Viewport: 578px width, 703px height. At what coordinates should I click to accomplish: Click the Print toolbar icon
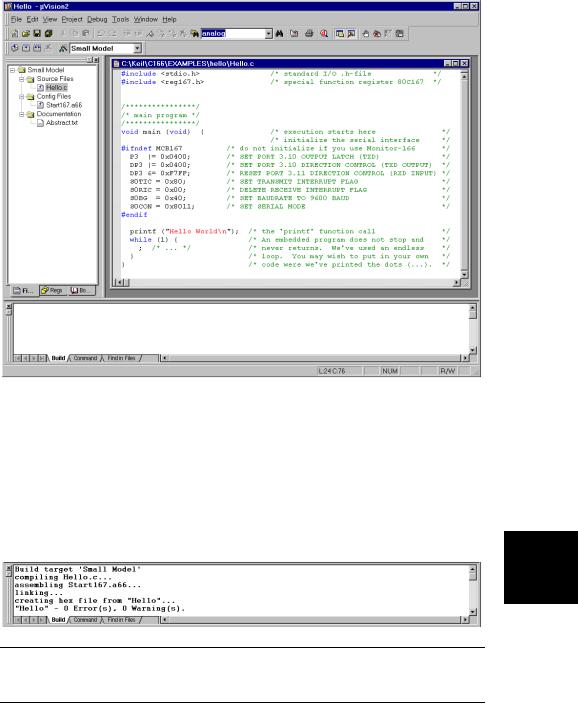pos(309,34)
